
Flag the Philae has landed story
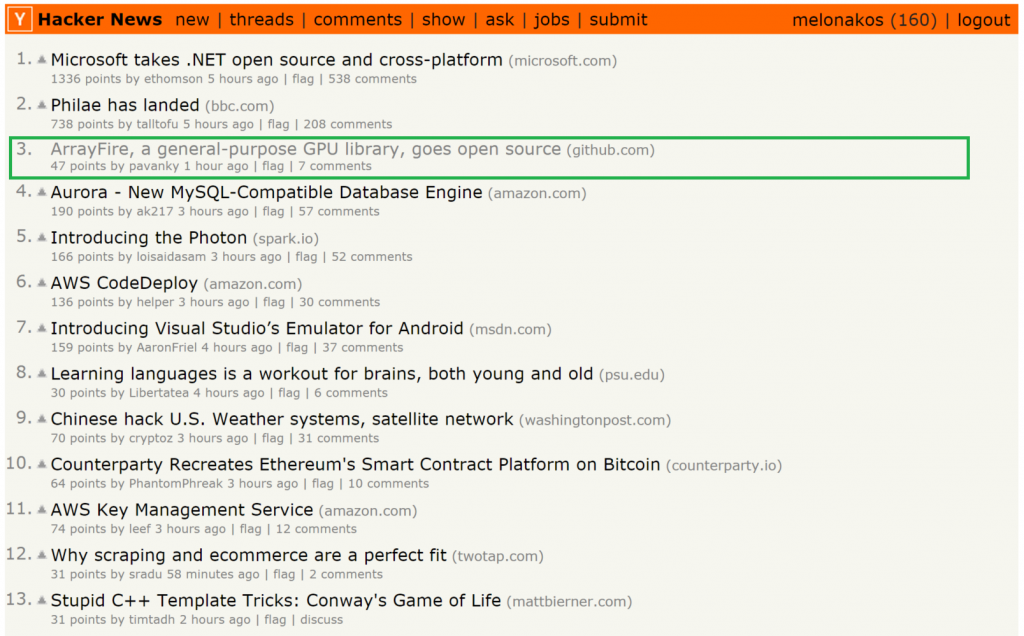click(x=278, y=124)
